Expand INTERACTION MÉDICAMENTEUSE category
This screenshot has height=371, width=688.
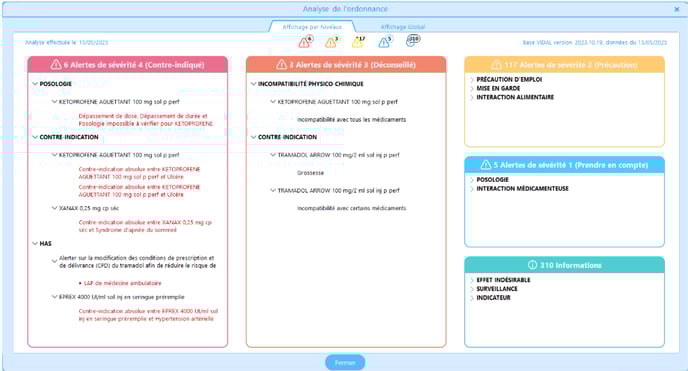(472, 189)
